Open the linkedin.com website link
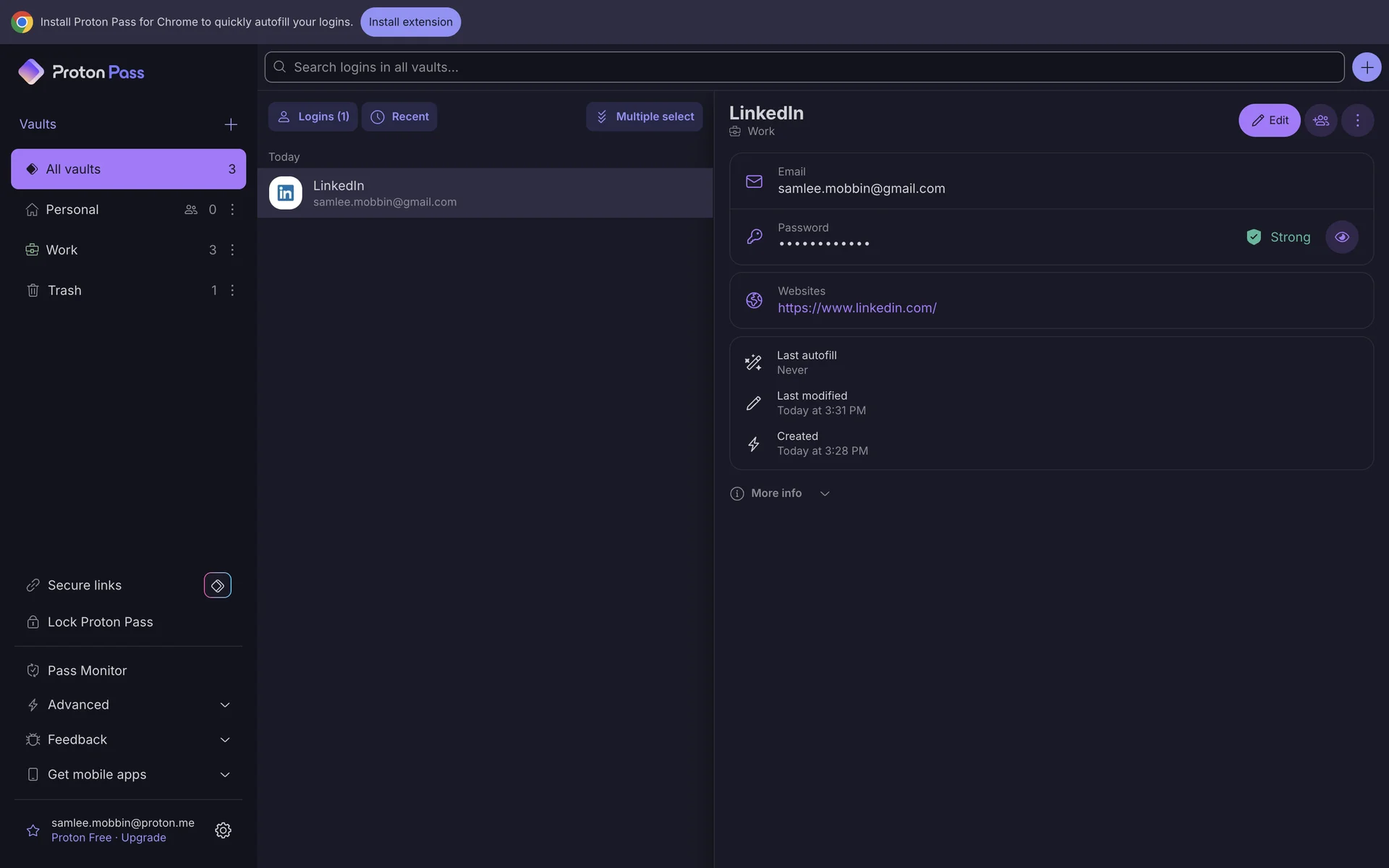Image resolution: width=1389 pixels, height=868 pixels. click(x=857, y=308)
